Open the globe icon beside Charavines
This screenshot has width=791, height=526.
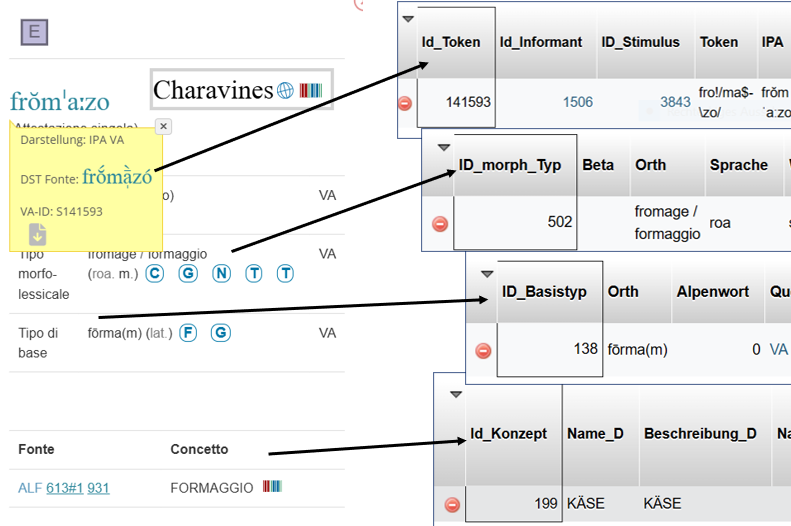(286, 91)
